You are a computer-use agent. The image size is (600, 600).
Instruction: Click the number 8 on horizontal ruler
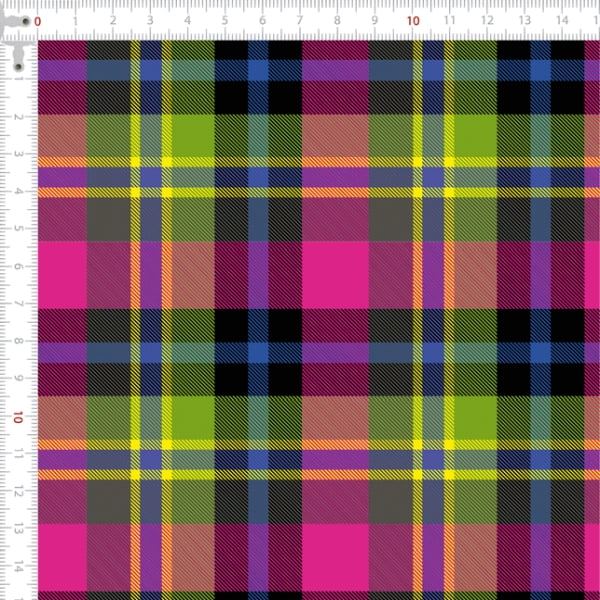pyautogui.click(x=337, y=21)
